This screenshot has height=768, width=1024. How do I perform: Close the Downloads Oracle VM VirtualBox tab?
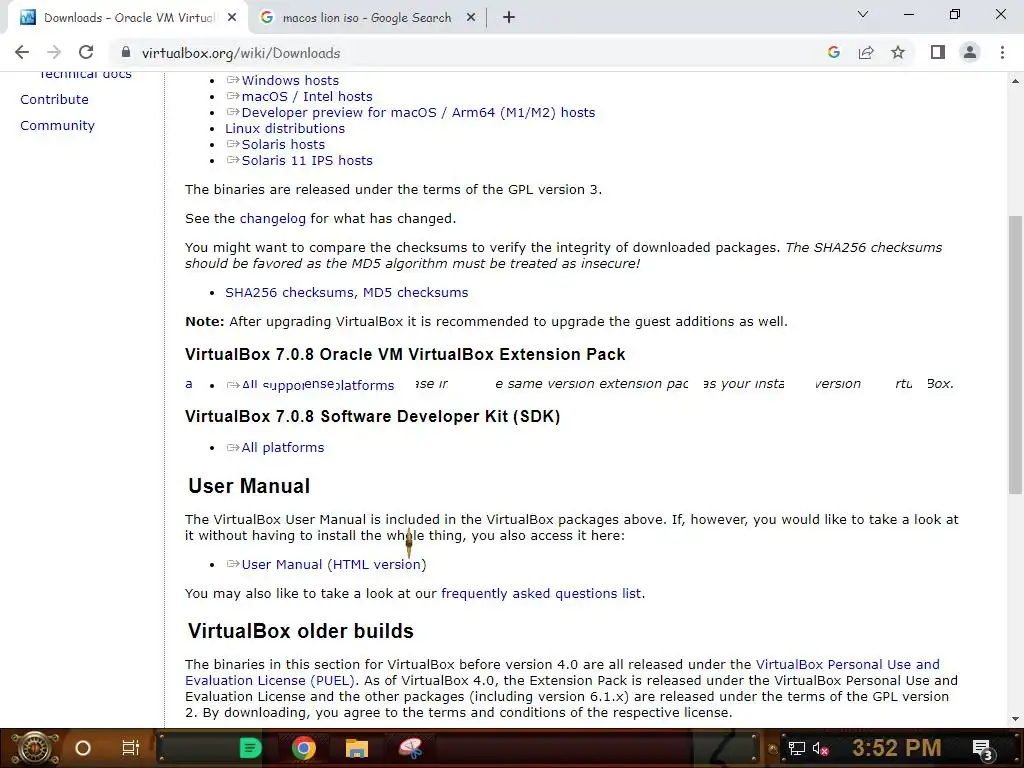tap(232, 18)
